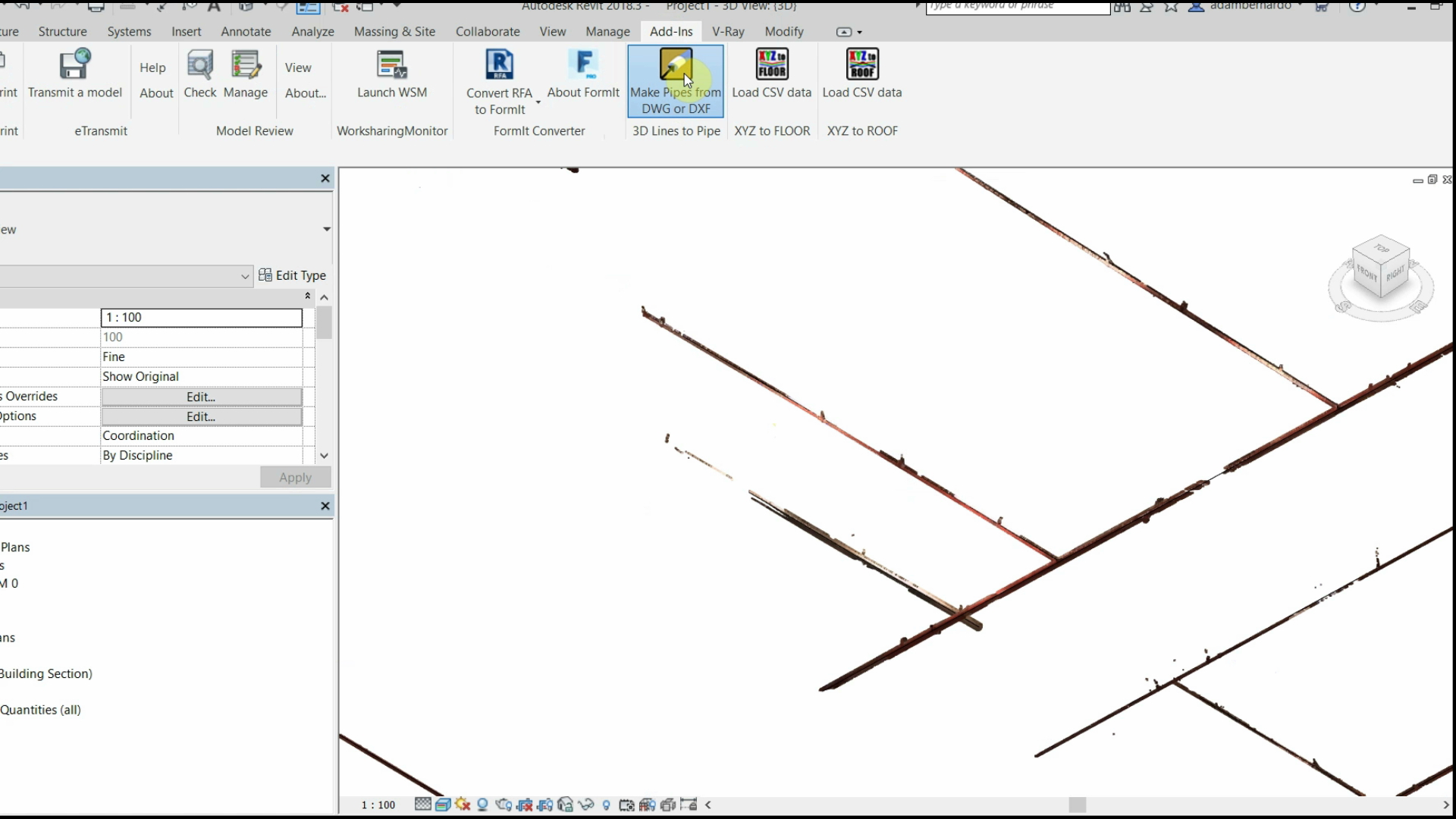The height and width of the screenshot is (819, 1456).
Task: Open the Visual Style menu in view bar
Action: (x=443, y=805)
